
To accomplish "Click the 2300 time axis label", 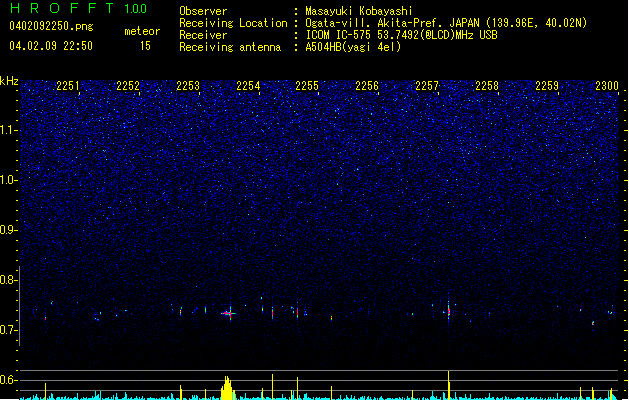I will [x=607, y=86].
